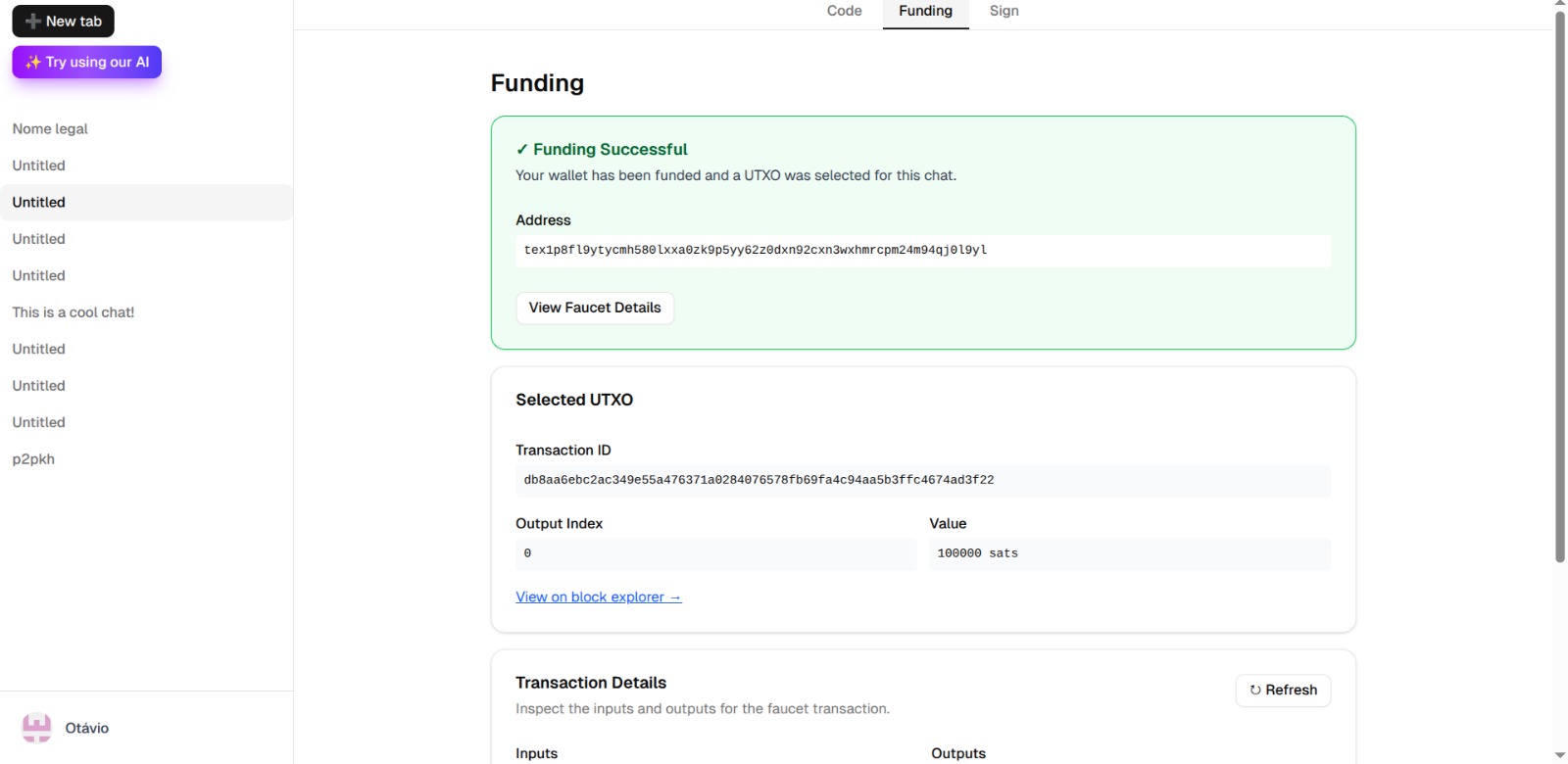The image size is (1568, 764).
Task: Click the green Funding Successful checkmark
Action: point(521,150)
